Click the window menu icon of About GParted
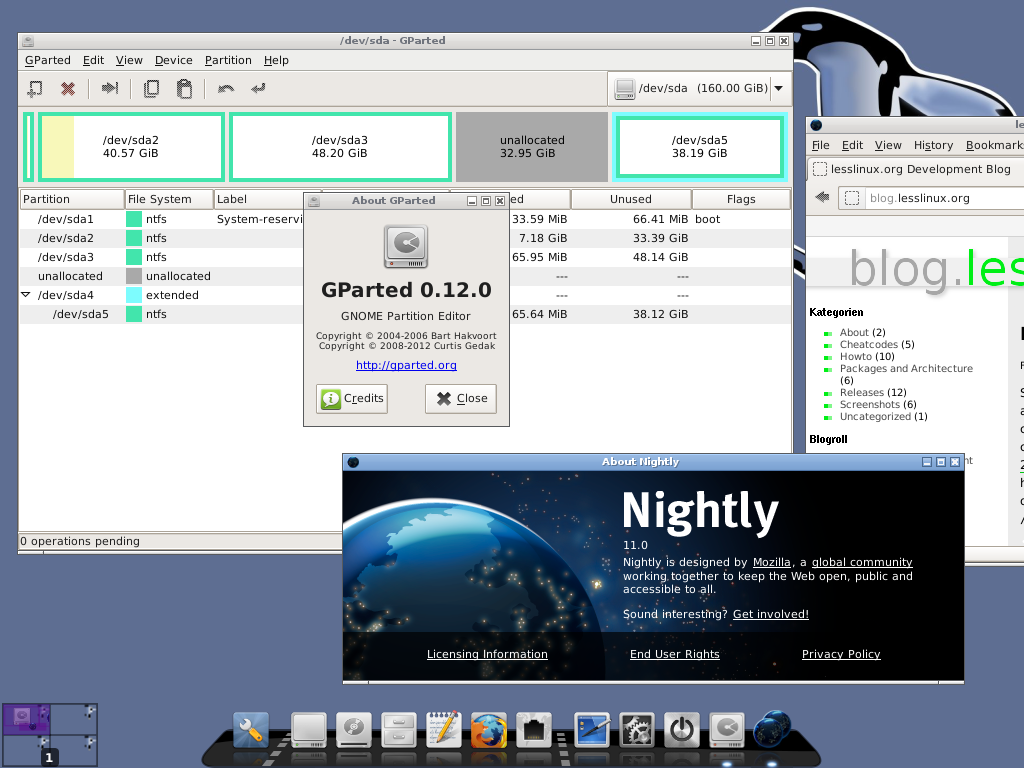The height and width of the screenshot is (768, 1024). (314, 201)
